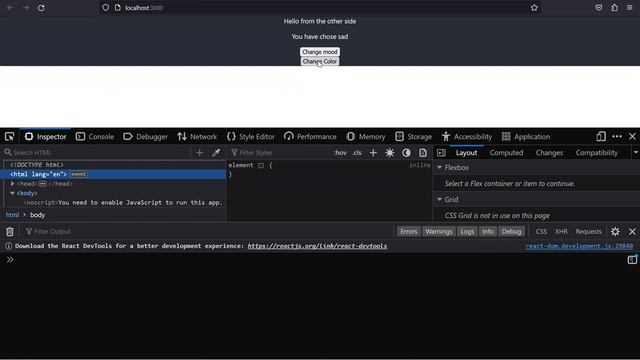Screen dimensions: 640x360
Task: Collapse the three-pane inspector sidebar toggle
Action: tap(441, 153)
